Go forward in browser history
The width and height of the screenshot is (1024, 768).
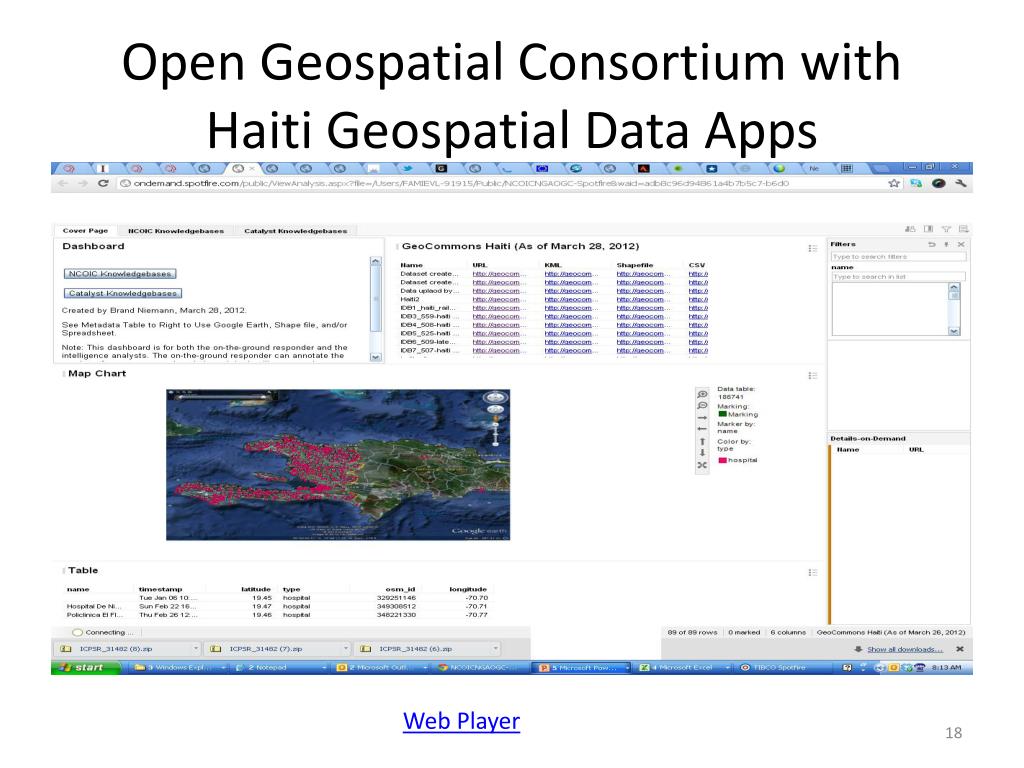click(x=82, y=184)
